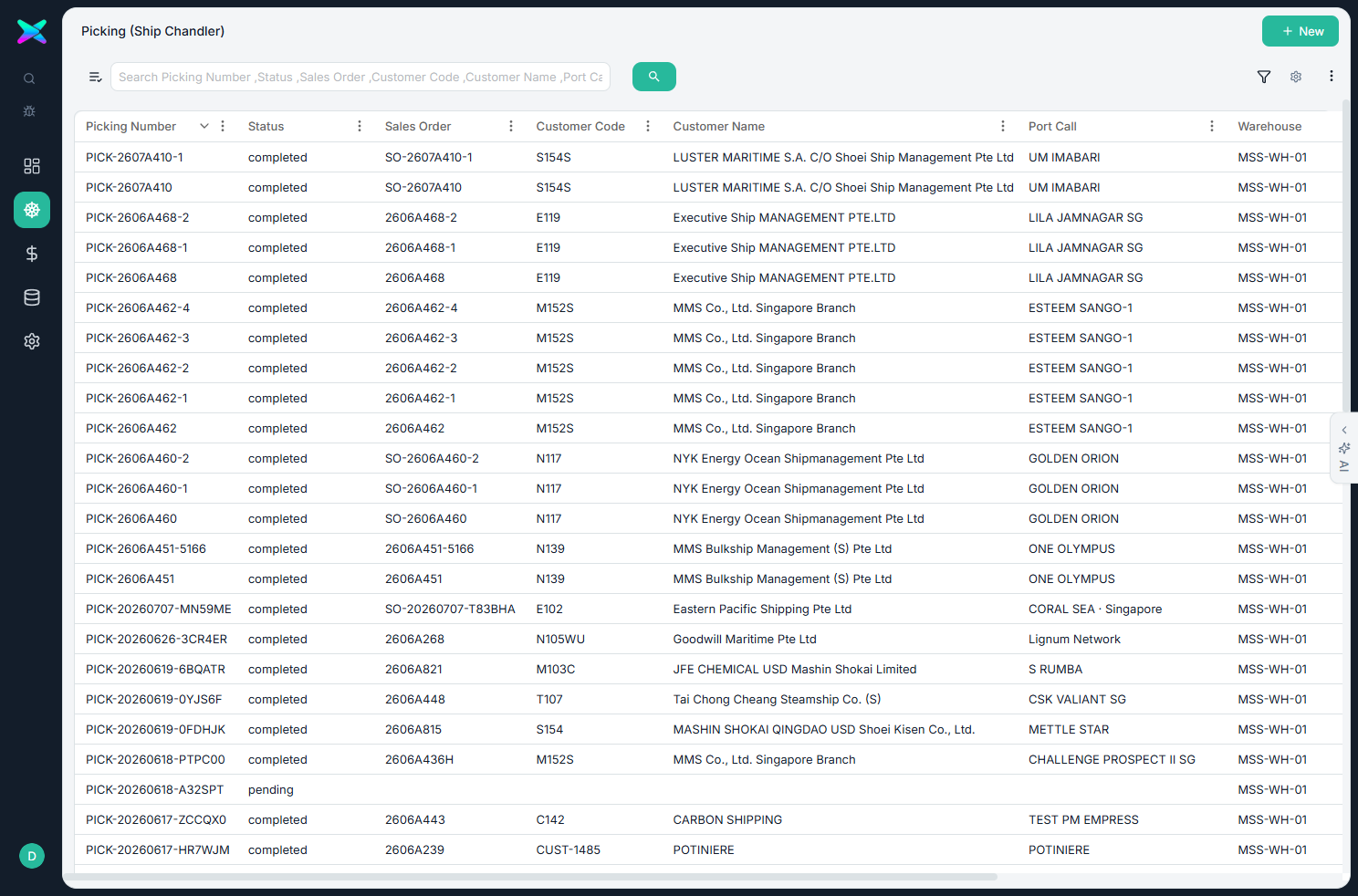This screenshot has height=896, width=1358.
Task: Click the bug icon in sidebar
Action: tap(29, 111)
